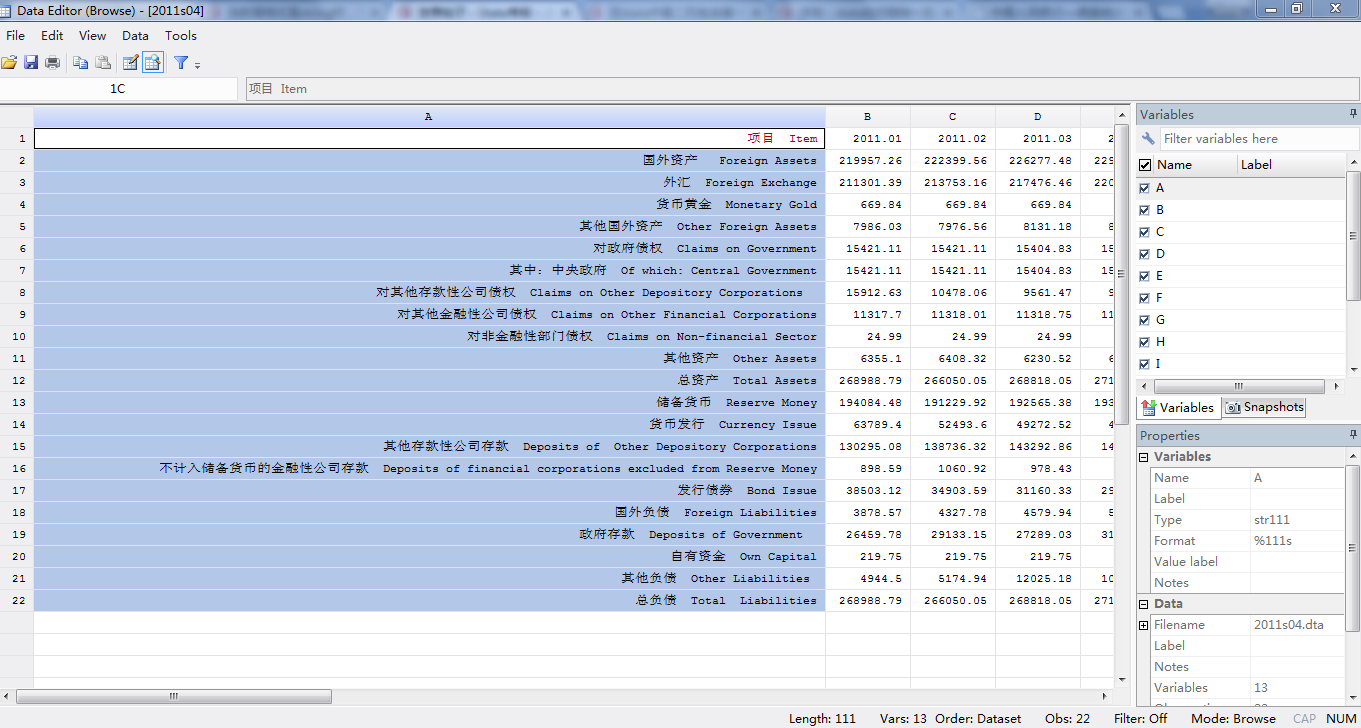Viewport: 1361px width, 728px height.
Task: Click cell 总资产 Total Assets
Action: (429, 381)
